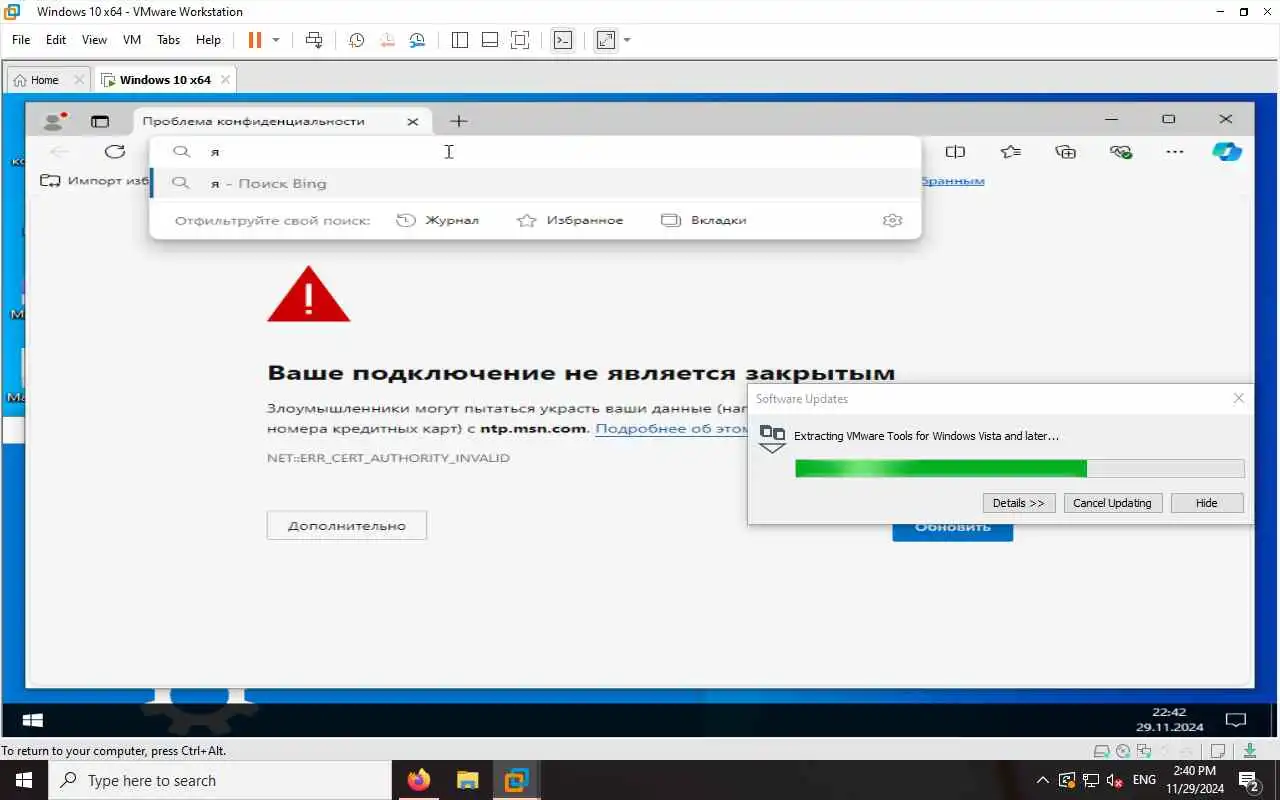The height and width of the screenshot is (800, 1280).
Task: Click the Edge address bar field
Action: 535,152
